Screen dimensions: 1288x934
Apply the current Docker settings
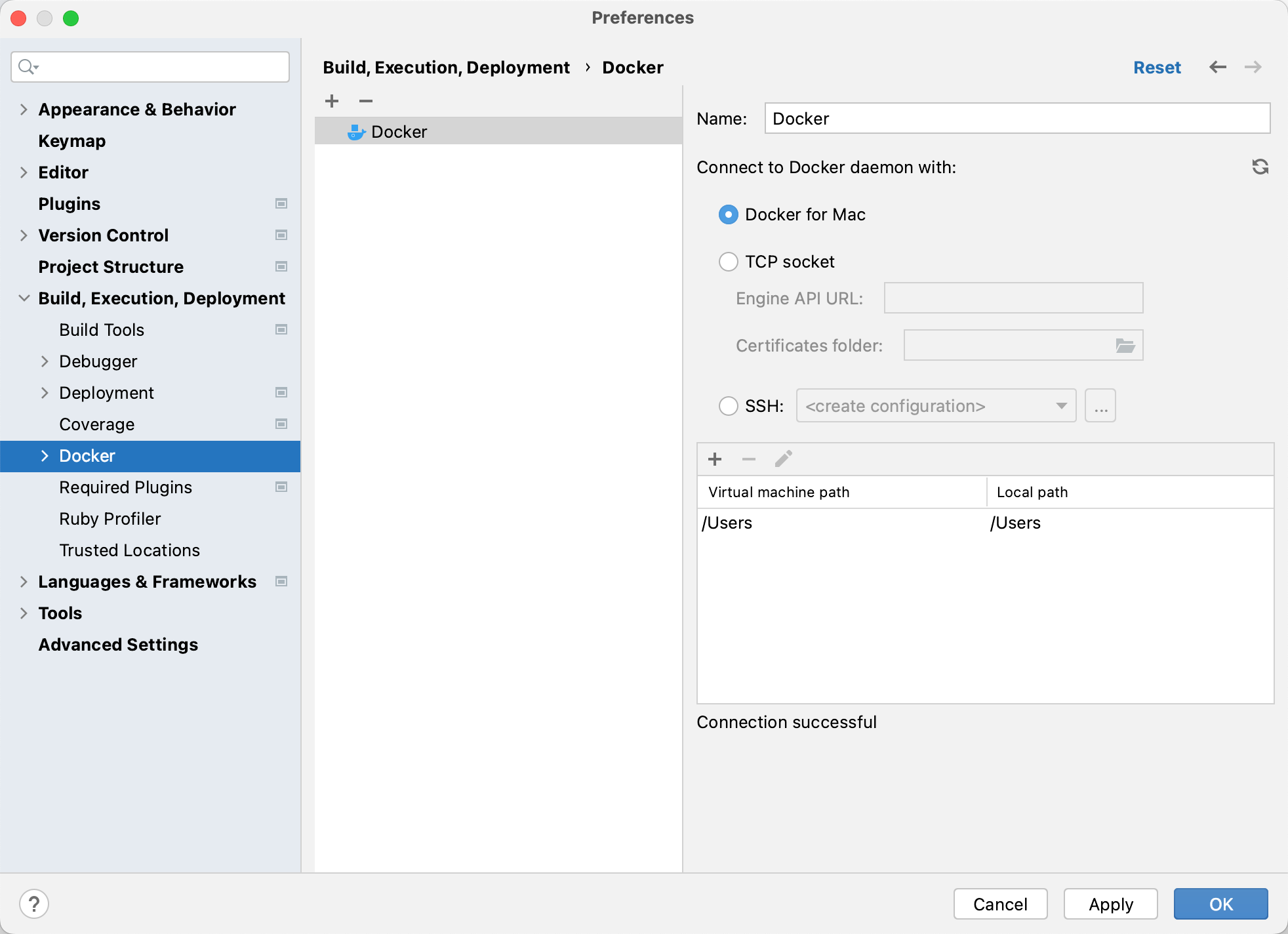point(1110,904)
